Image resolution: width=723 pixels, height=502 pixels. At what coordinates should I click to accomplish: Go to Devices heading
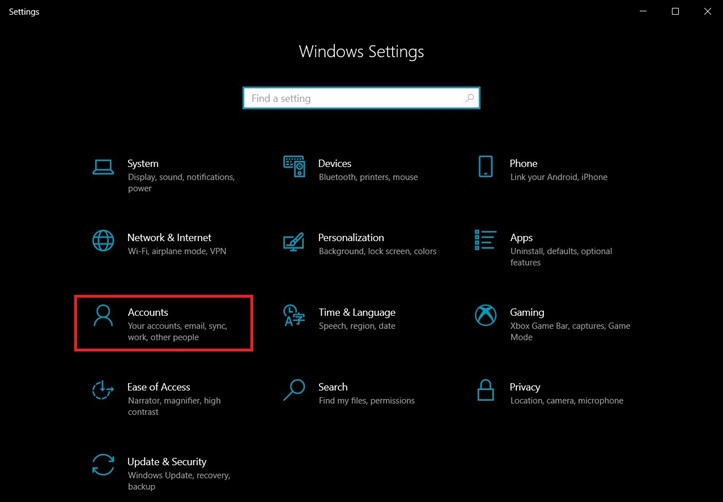tap(335, 164)
